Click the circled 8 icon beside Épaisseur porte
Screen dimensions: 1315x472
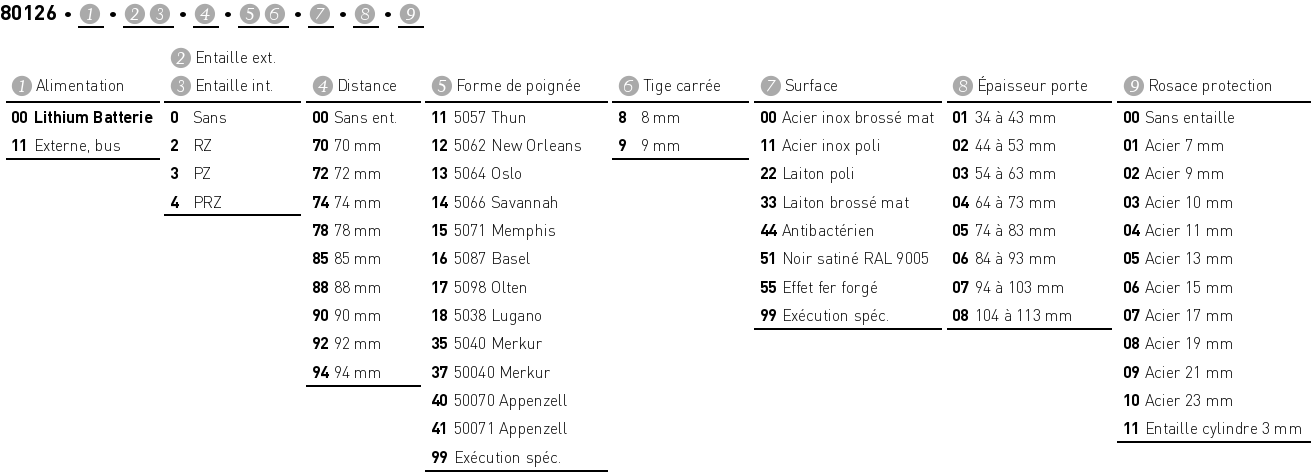coord(962,86)
